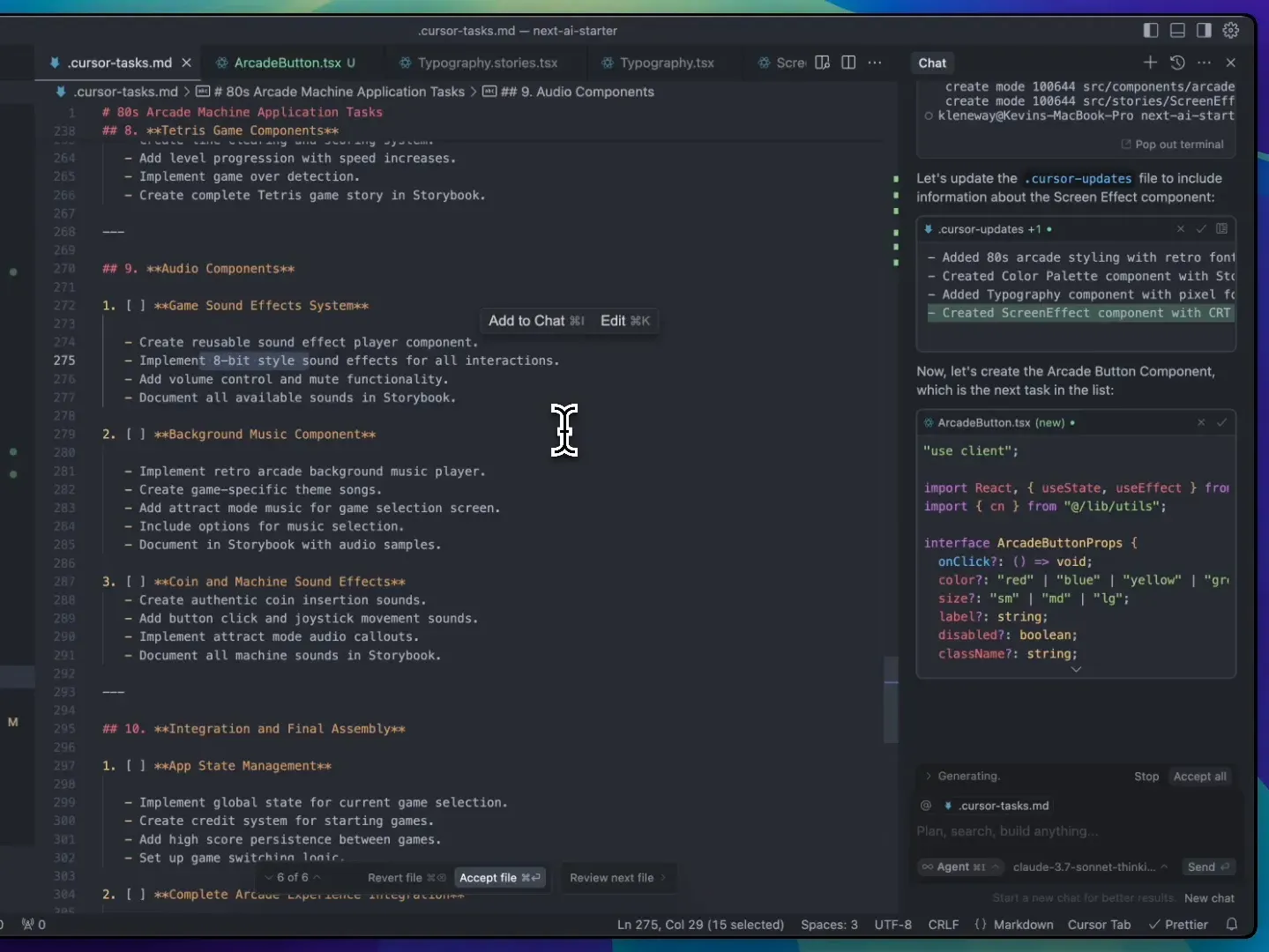Click Accept file button

(x=500, y=878)
